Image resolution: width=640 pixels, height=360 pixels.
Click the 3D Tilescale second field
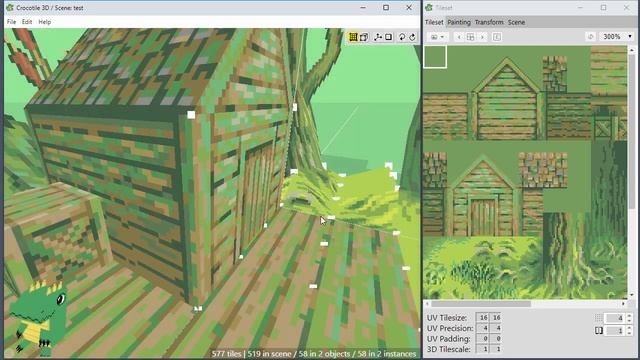click(496, 349)
